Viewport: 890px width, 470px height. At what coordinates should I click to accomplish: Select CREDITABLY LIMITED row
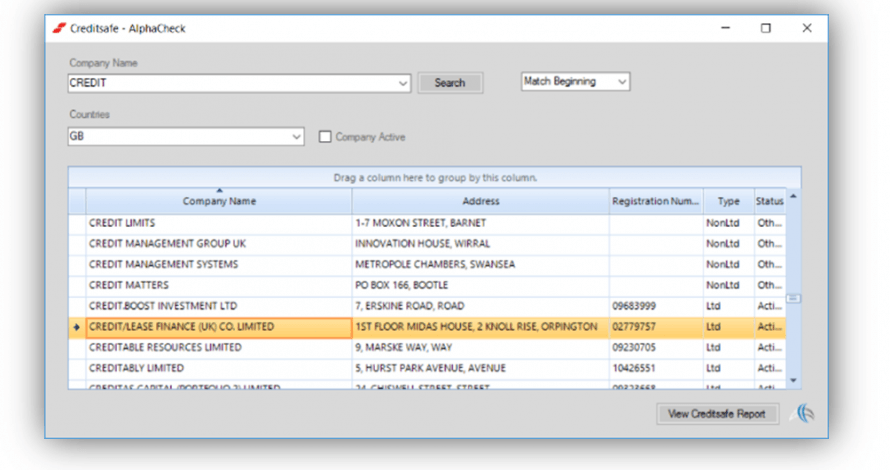[x=427, y=368]
